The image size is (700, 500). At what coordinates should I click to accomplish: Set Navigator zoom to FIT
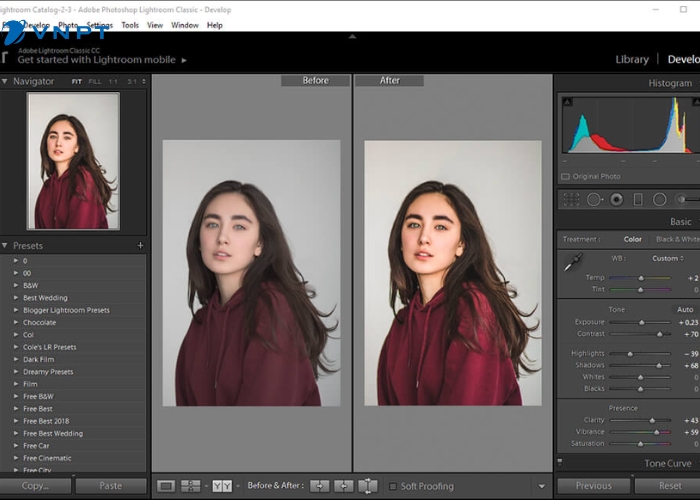tap(77, 82)
